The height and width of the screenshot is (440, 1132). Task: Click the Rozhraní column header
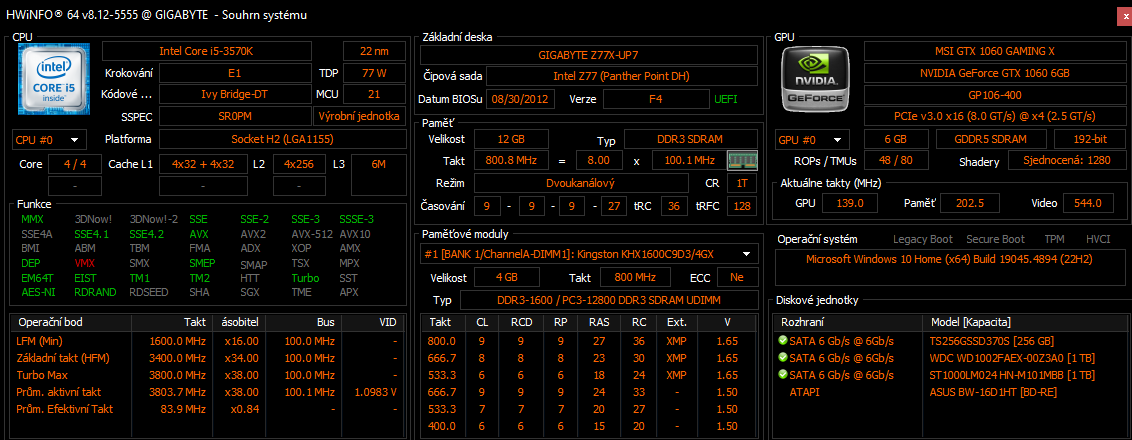pyautogui.click(x=848, y=322)
